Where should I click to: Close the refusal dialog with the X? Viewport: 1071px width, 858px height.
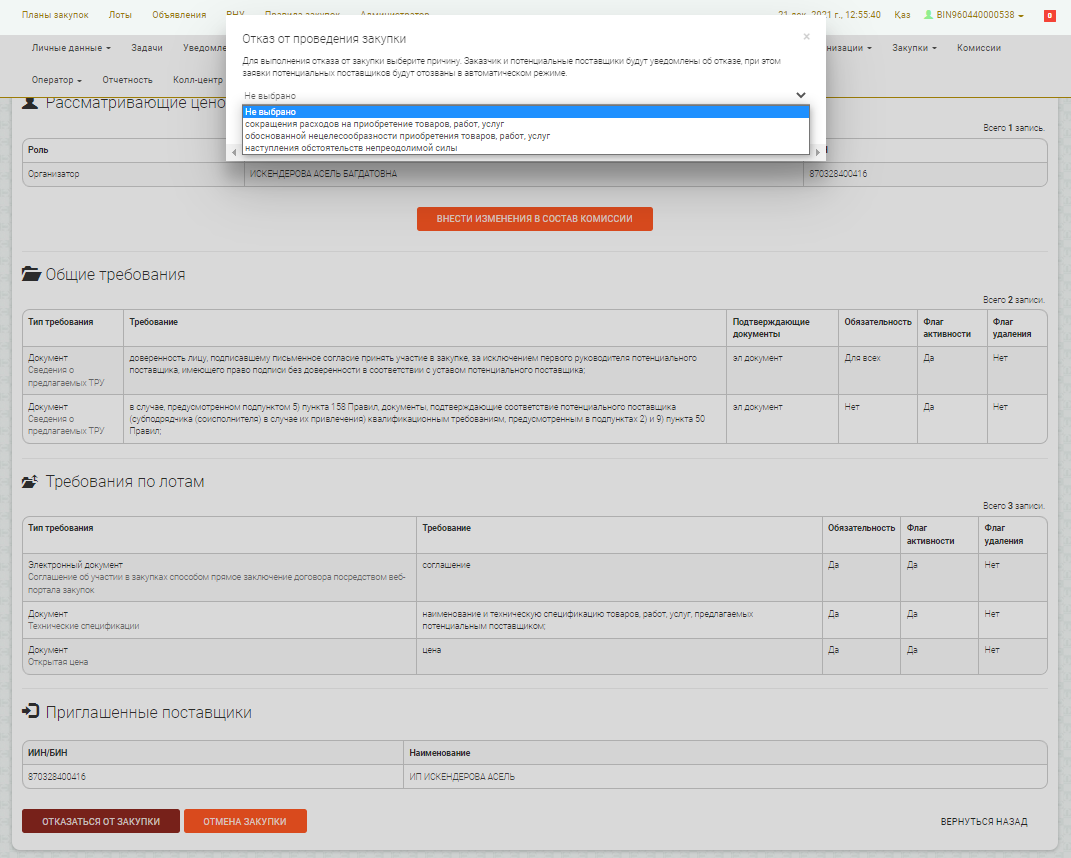(x=806, y=37)
